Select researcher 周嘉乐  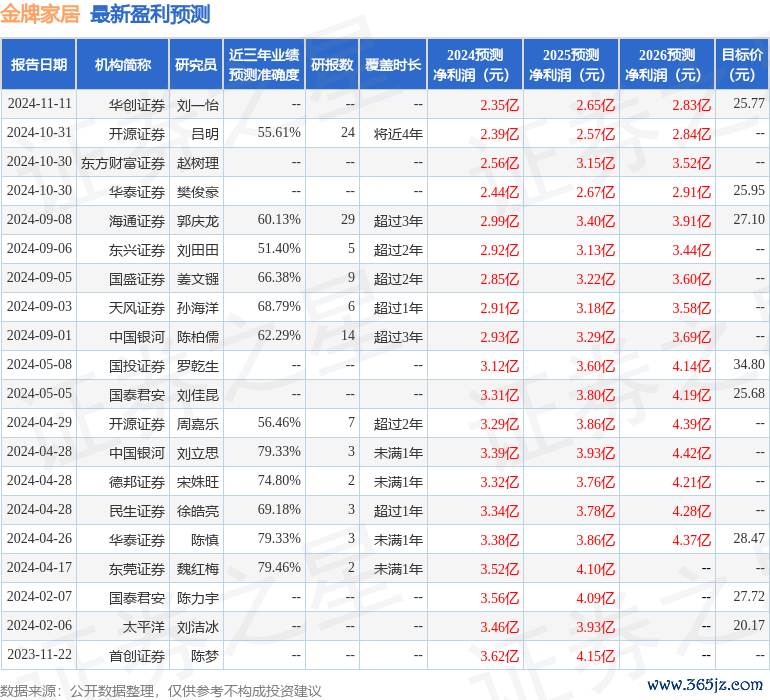(x=197, y=424)
